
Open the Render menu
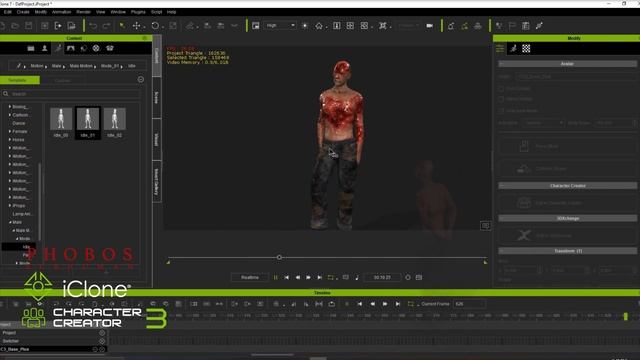[x=83, y=12]
